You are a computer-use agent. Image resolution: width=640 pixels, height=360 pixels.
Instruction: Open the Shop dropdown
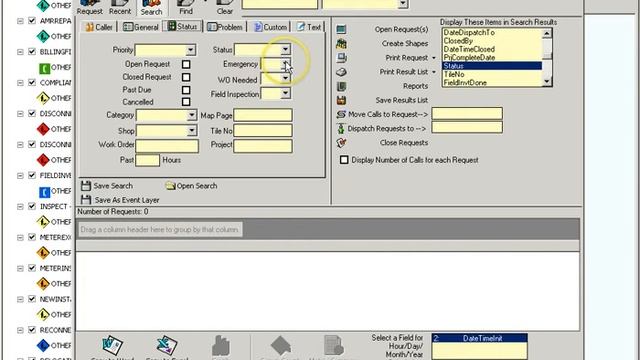[191, 131]
